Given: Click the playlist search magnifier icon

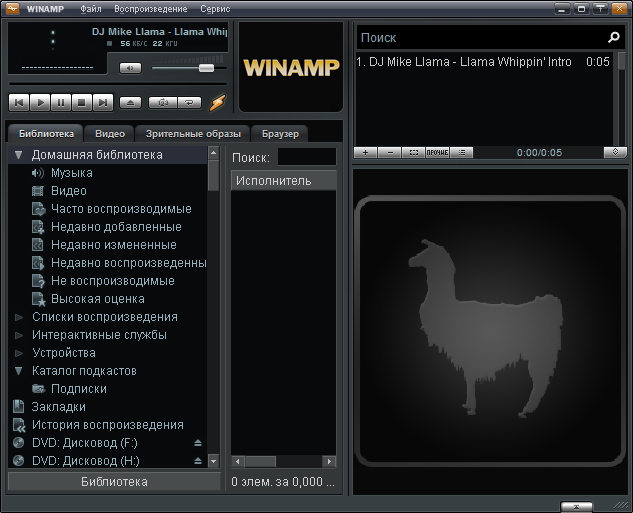Looking at the screenshot, I should point(614,38).
